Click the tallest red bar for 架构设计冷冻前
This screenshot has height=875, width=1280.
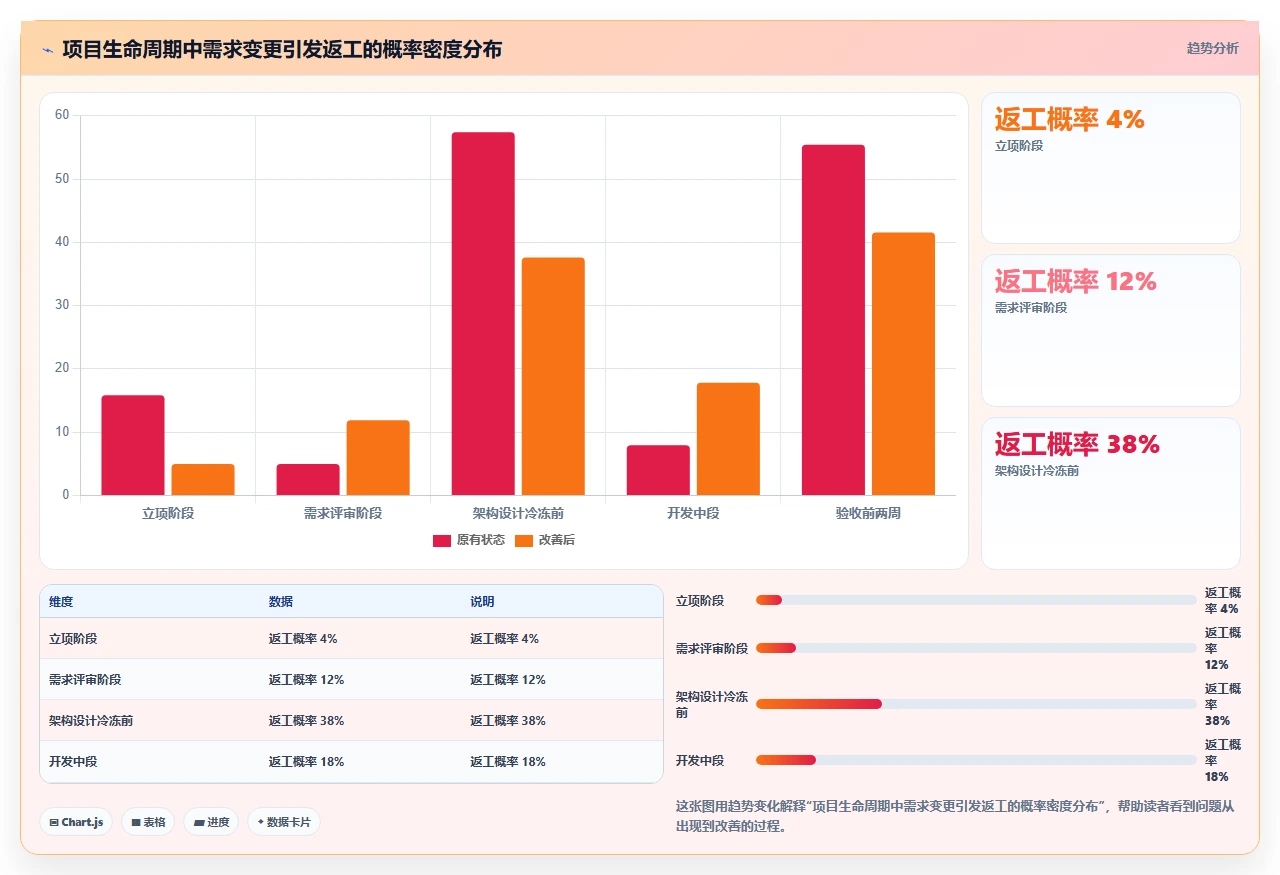coord(483,314)
